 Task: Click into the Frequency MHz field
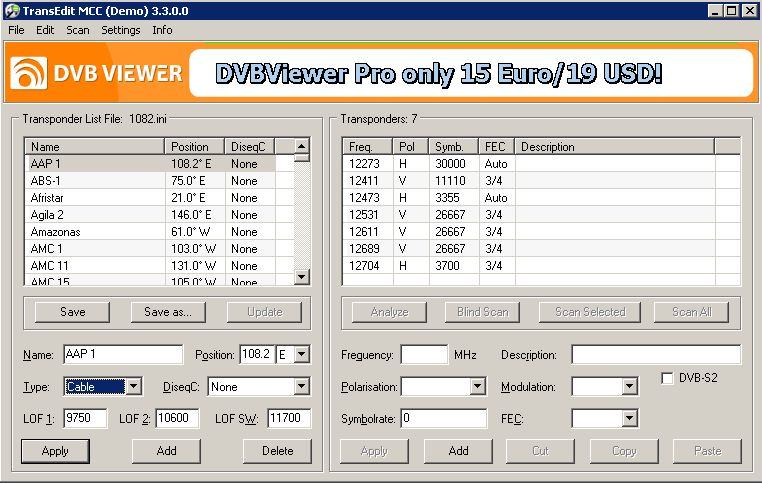424,355
